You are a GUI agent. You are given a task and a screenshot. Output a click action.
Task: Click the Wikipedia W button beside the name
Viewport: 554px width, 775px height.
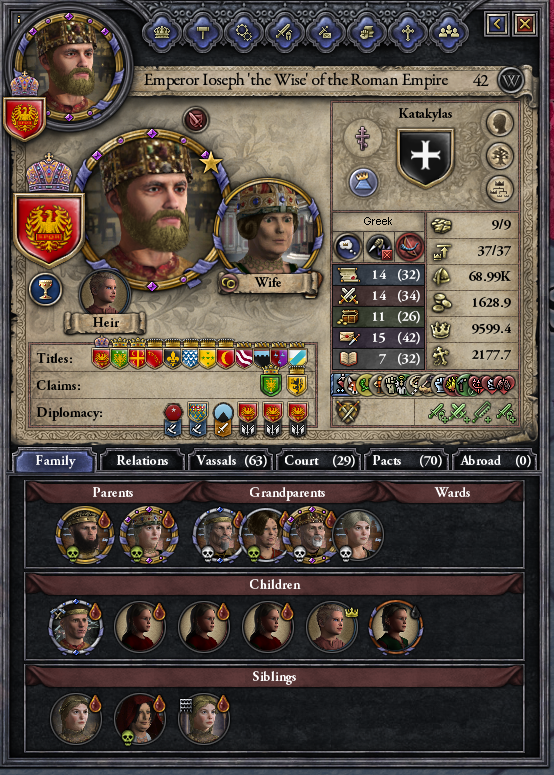coord(511,81)
